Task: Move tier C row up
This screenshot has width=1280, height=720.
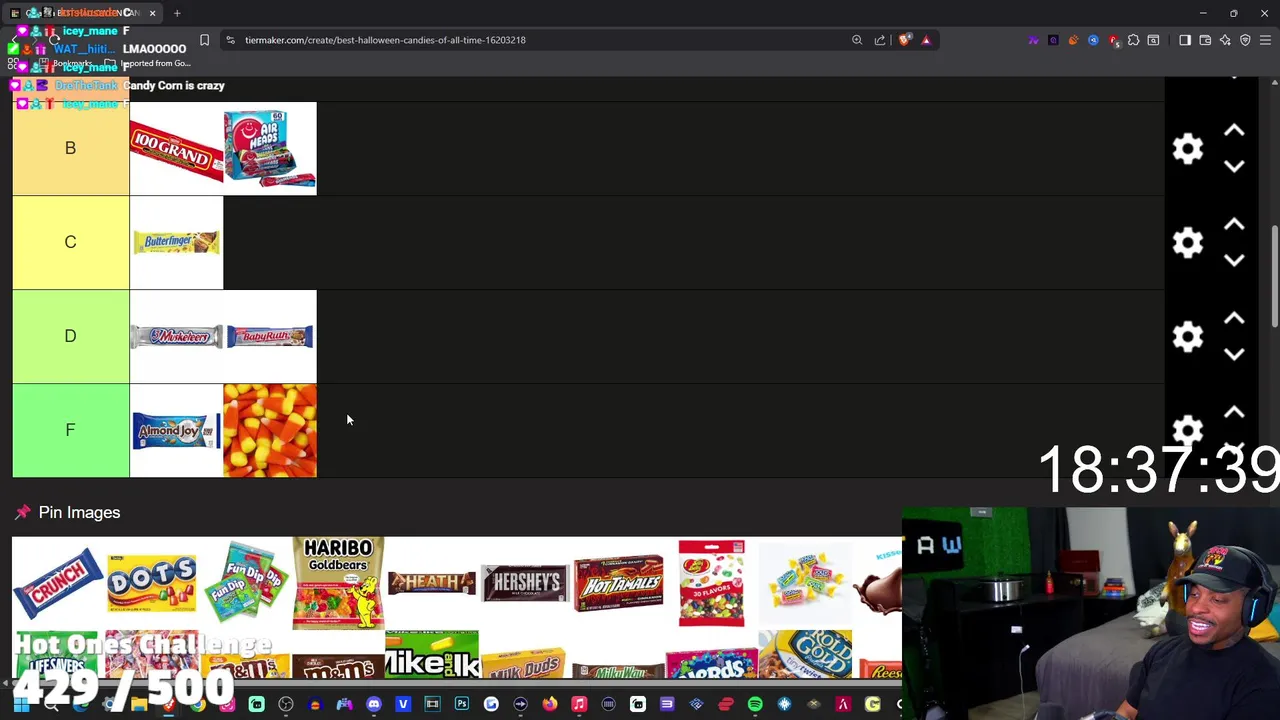Action: pyautogui.click(x=1234, y=225)
